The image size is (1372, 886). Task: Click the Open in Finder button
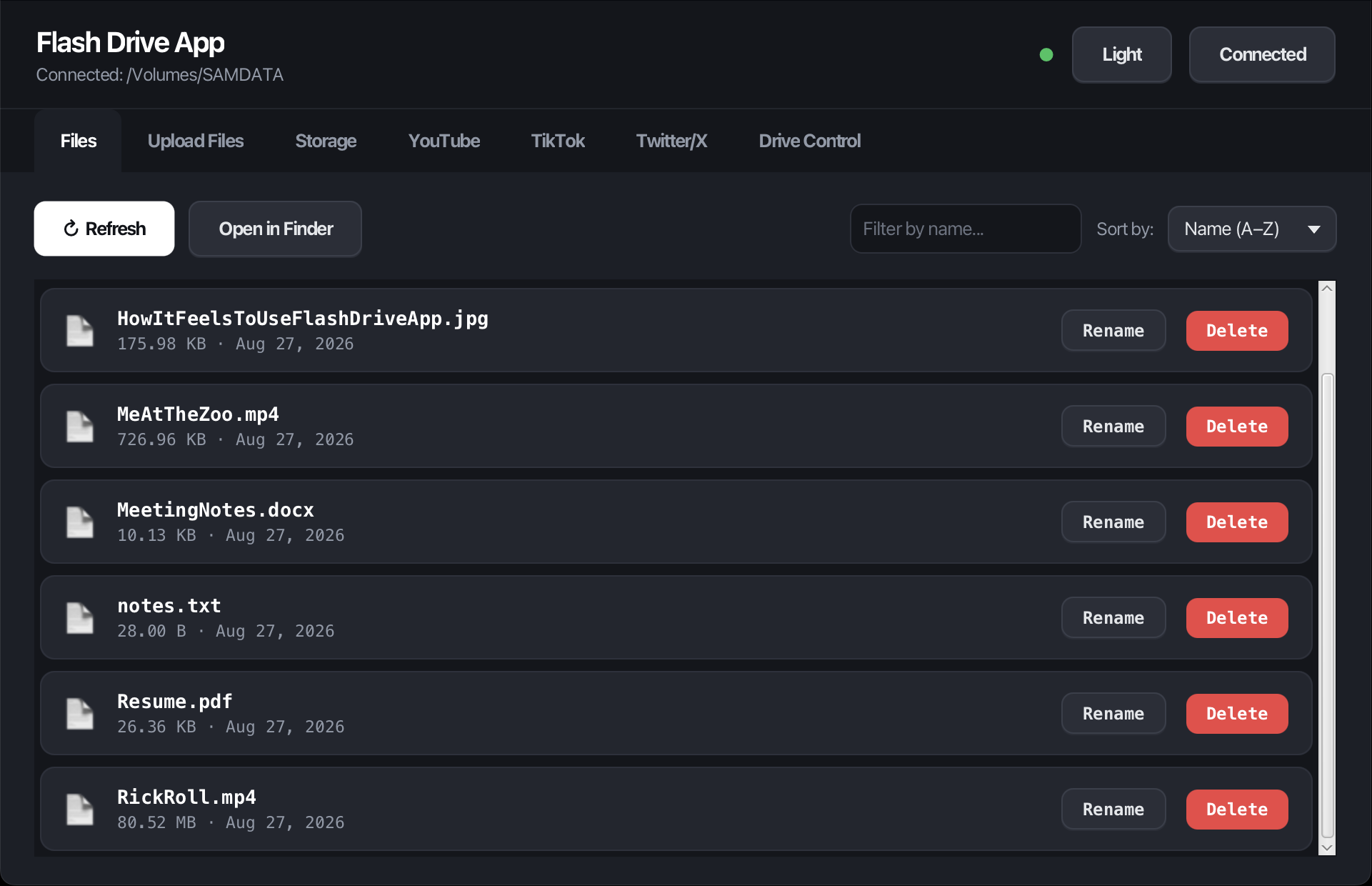pyautogui.click(x=275, y=229)
